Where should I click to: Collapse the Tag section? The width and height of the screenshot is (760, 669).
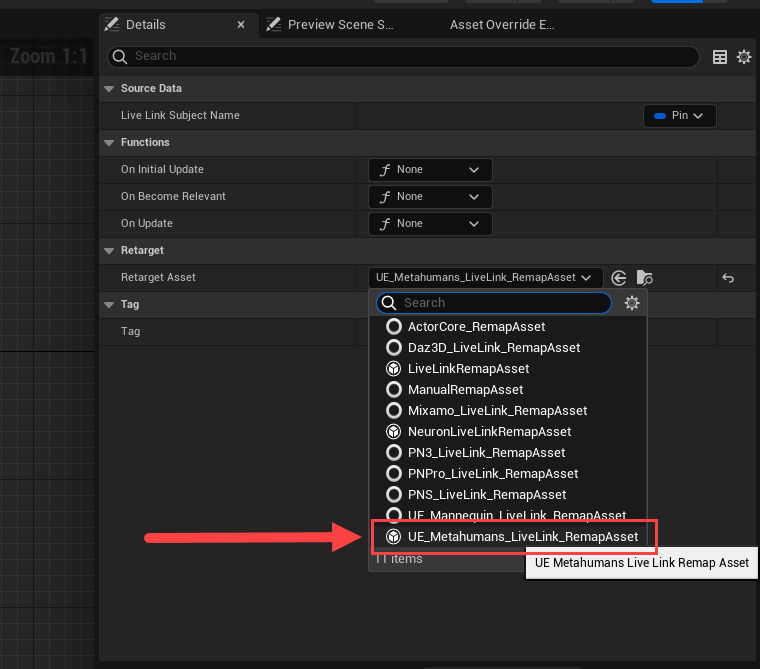pyautogui.click(x=109, y=304)
